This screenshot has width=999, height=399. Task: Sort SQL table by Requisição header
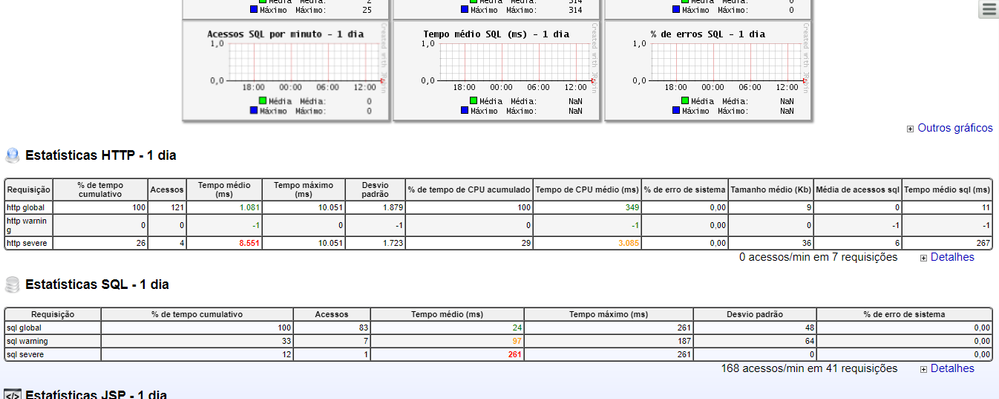tap(53, 314)
